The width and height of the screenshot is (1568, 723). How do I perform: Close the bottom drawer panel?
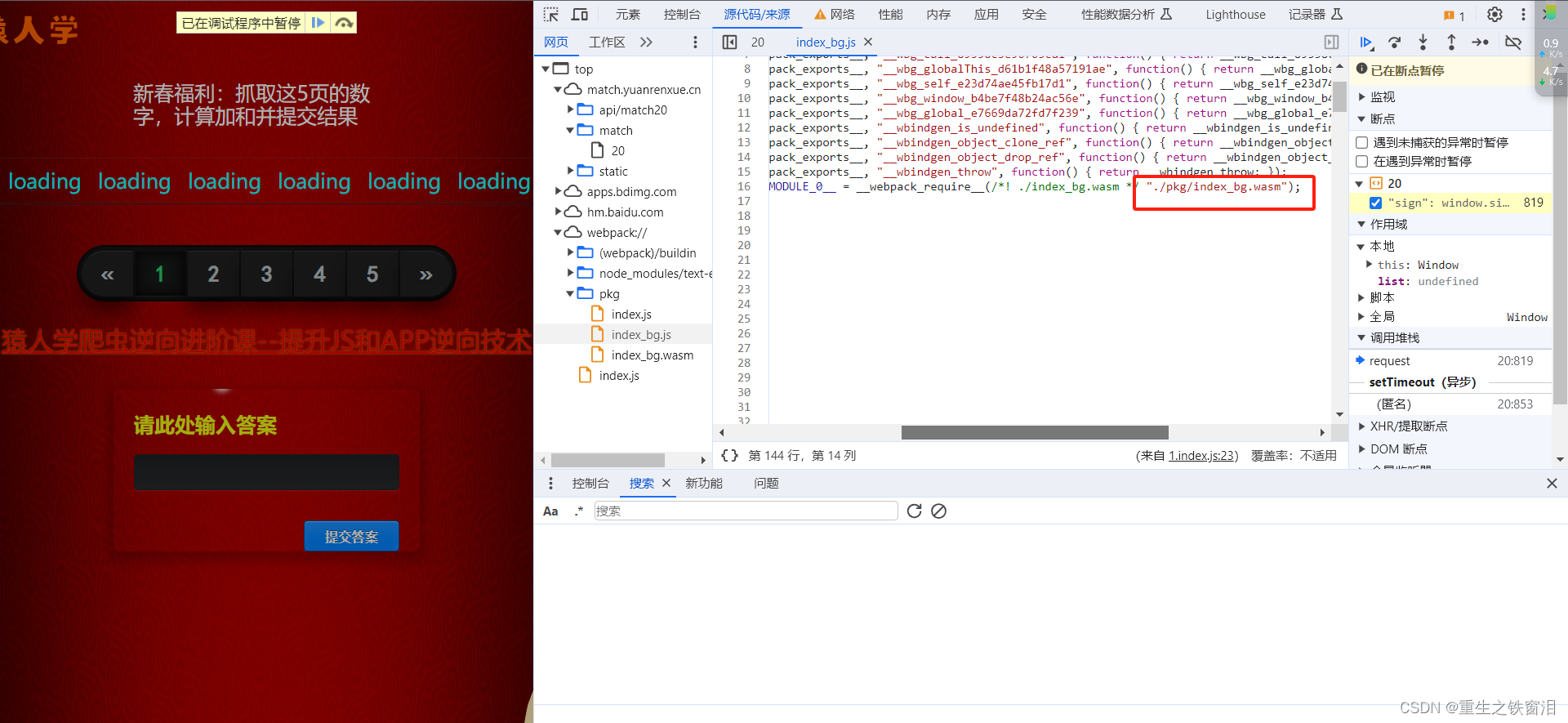(1552, 483)
